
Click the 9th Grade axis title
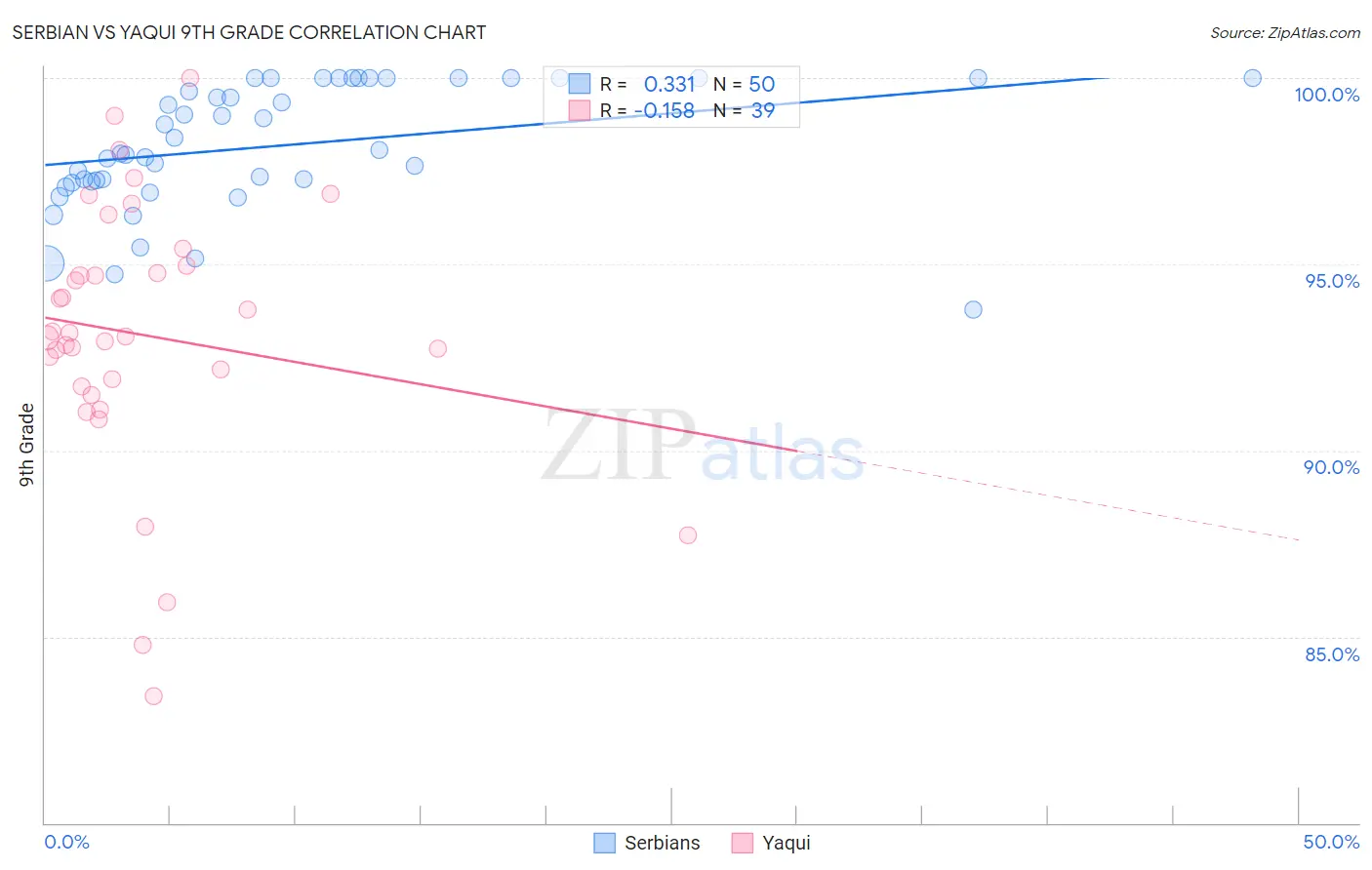[26, 445]
